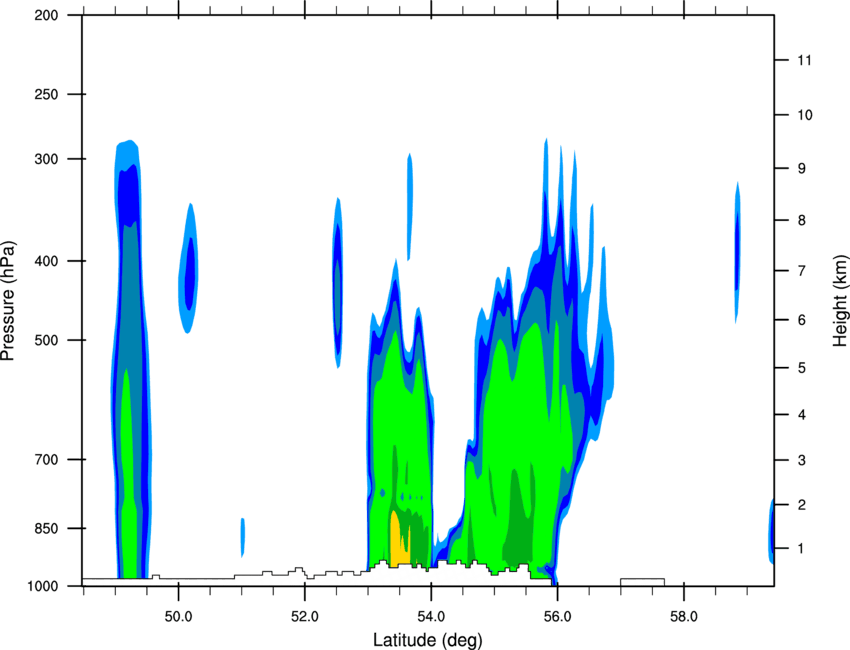
Task: Select the 250 pressure tick label
Action: [46, 94]
